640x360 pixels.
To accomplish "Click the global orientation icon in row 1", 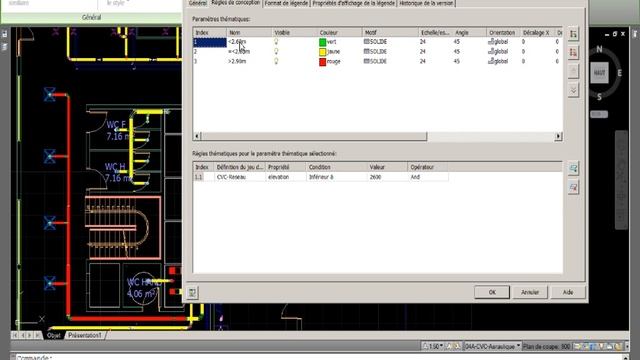I will [x=491, y=41].
